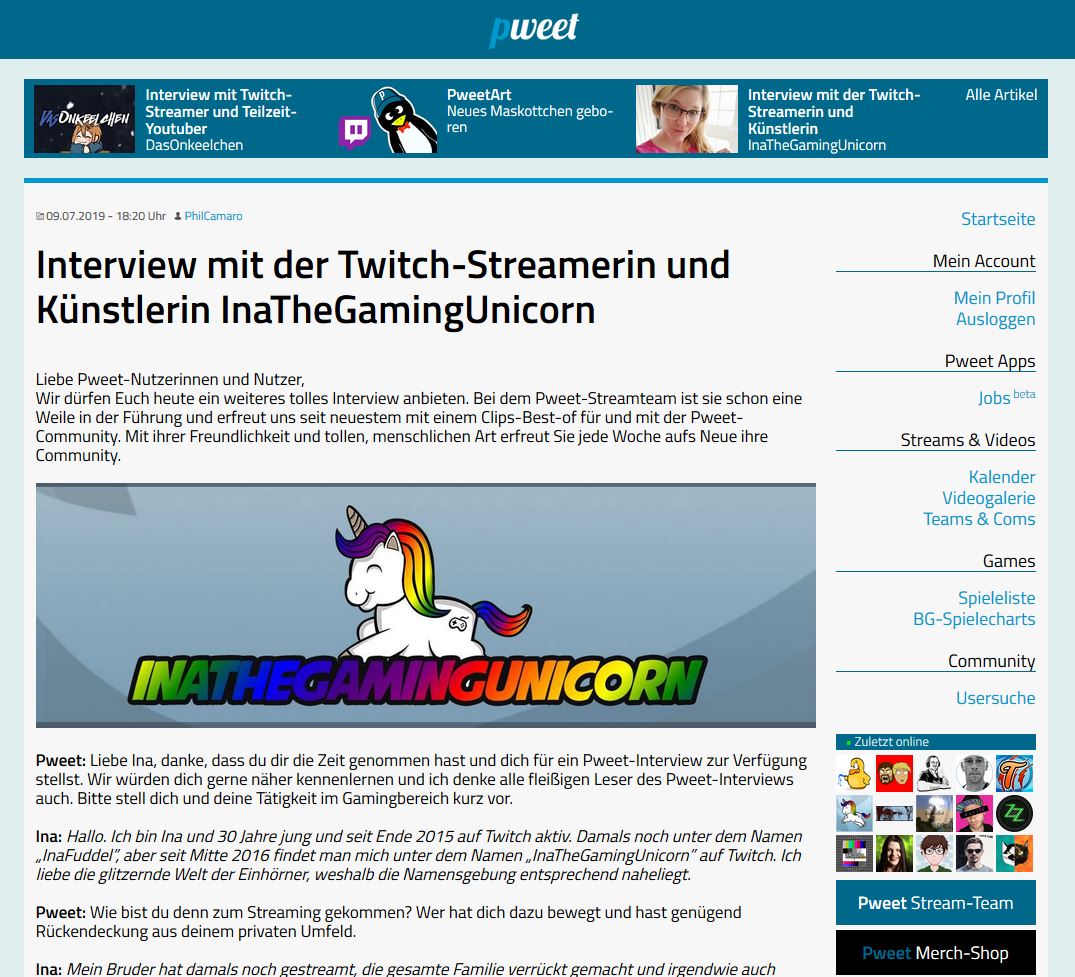Click Ausloggen to log out
Image resolution: width=1075 pixels, height=977 pixels.
click(x=995, y=319)
